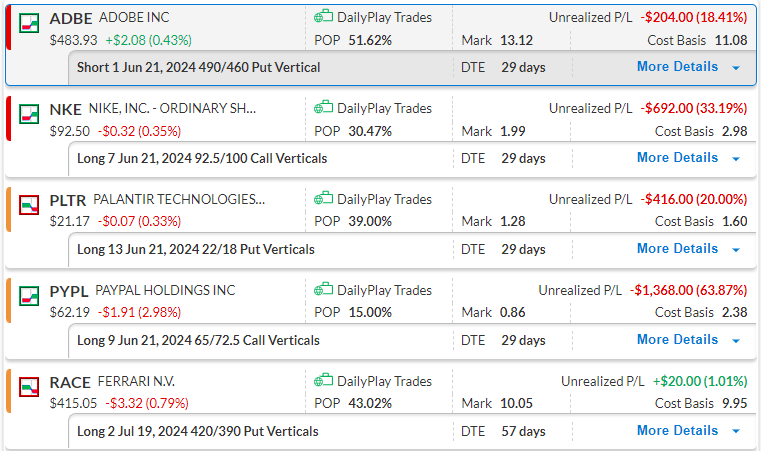
Task: Open More Details for the ADBE put vertical
Action: pyautogui.click(x=677, y=67)
